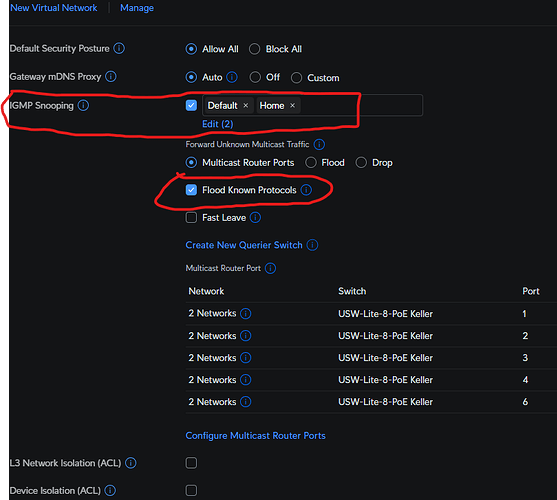Show info tooltip for Gateway mDNS Proxy

tap(111, 76)
